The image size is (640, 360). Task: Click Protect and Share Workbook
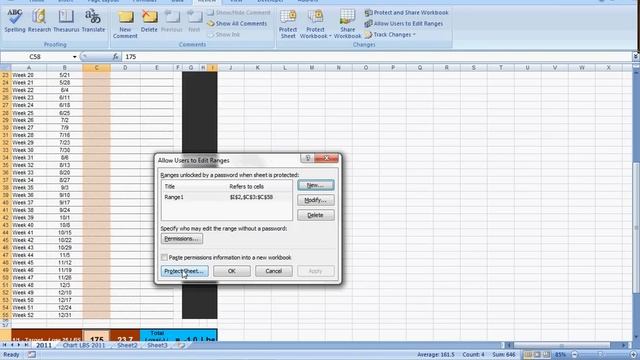tap(407, 13)
